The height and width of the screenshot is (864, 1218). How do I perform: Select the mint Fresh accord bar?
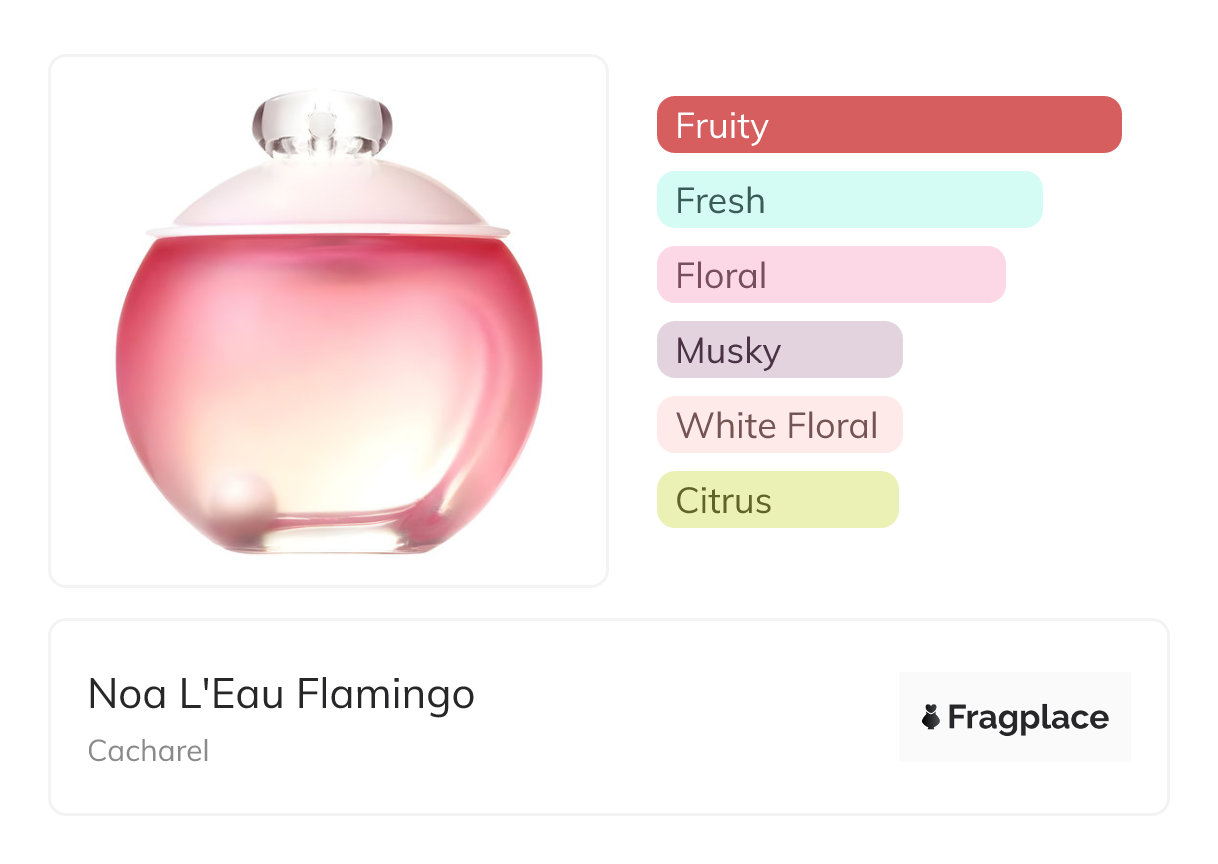pos(849,200)
